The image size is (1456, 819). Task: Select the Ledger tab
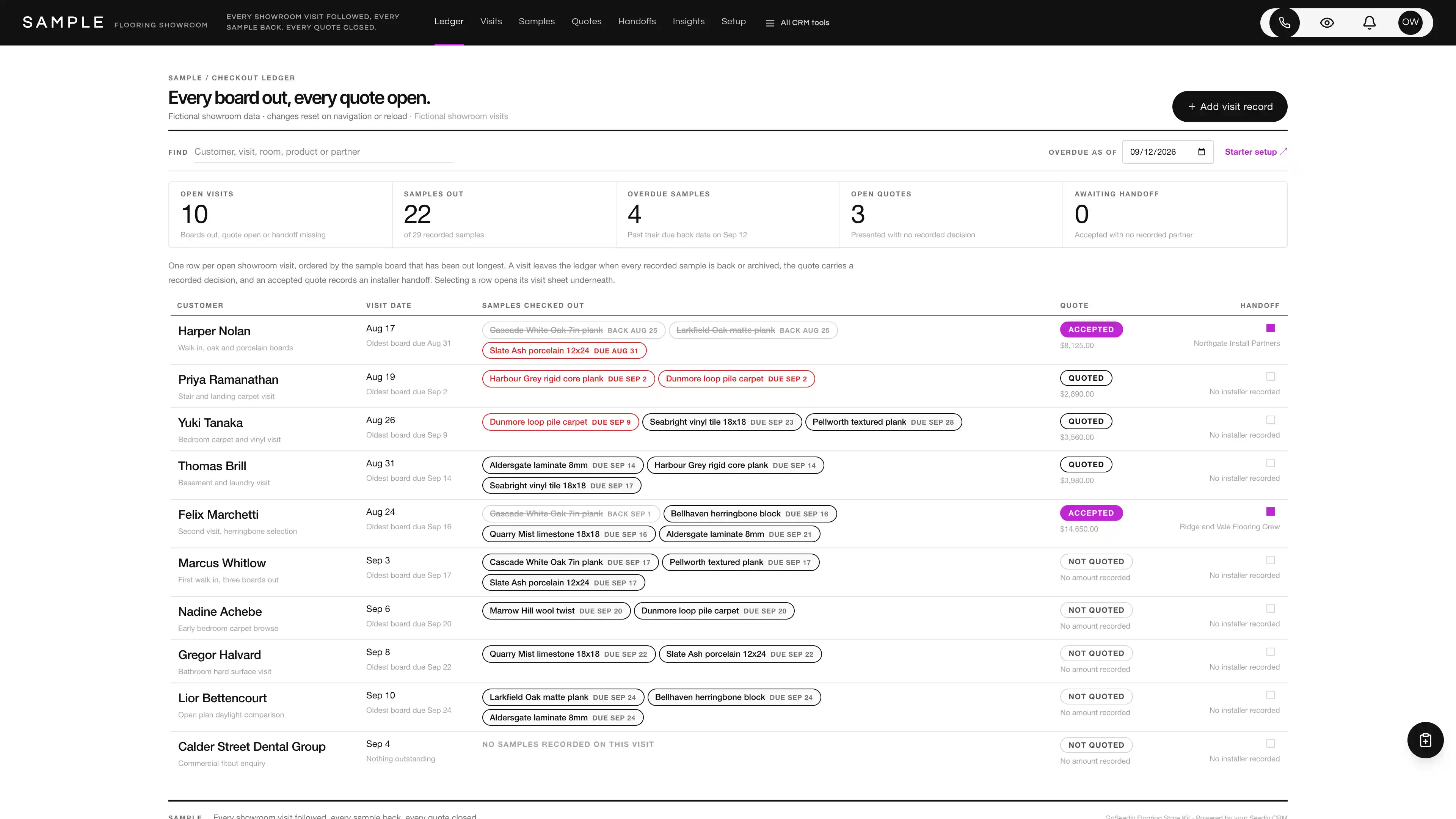tap(449, 22)
